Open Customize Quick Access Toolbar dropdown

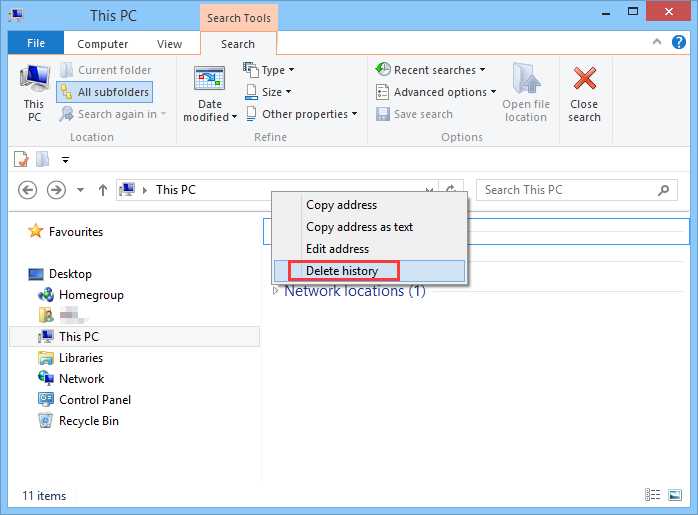65,160
